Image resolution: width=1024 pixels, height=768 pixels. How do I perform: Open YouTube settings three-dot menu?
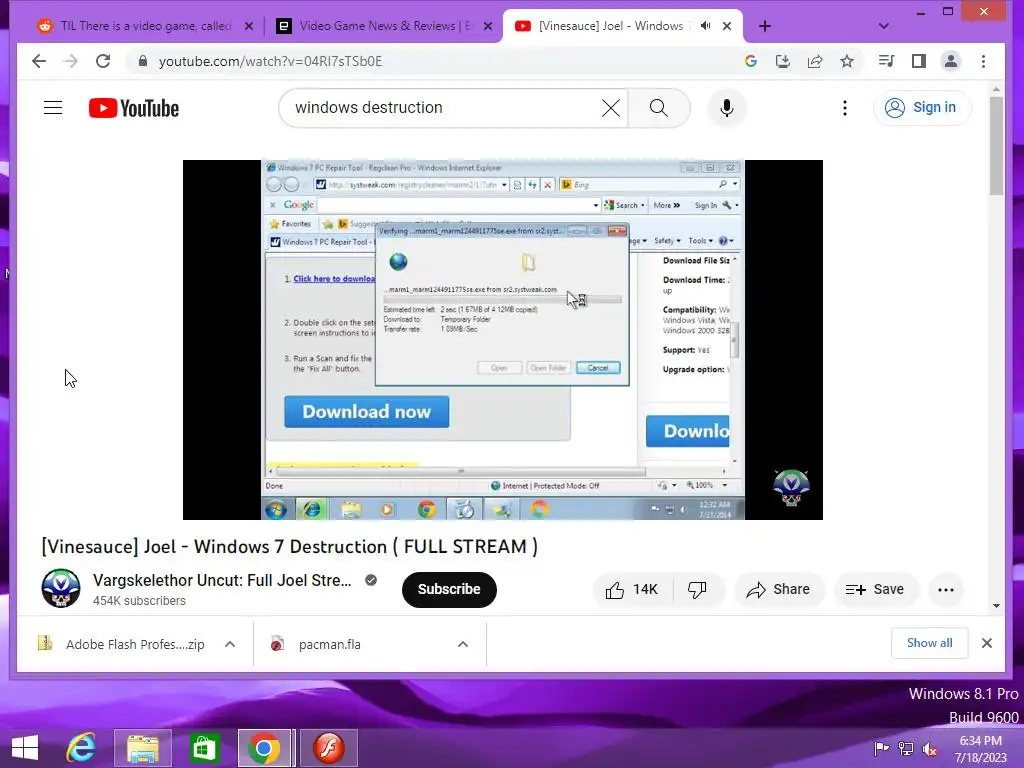pyautogui.click(x=845, y=108)
